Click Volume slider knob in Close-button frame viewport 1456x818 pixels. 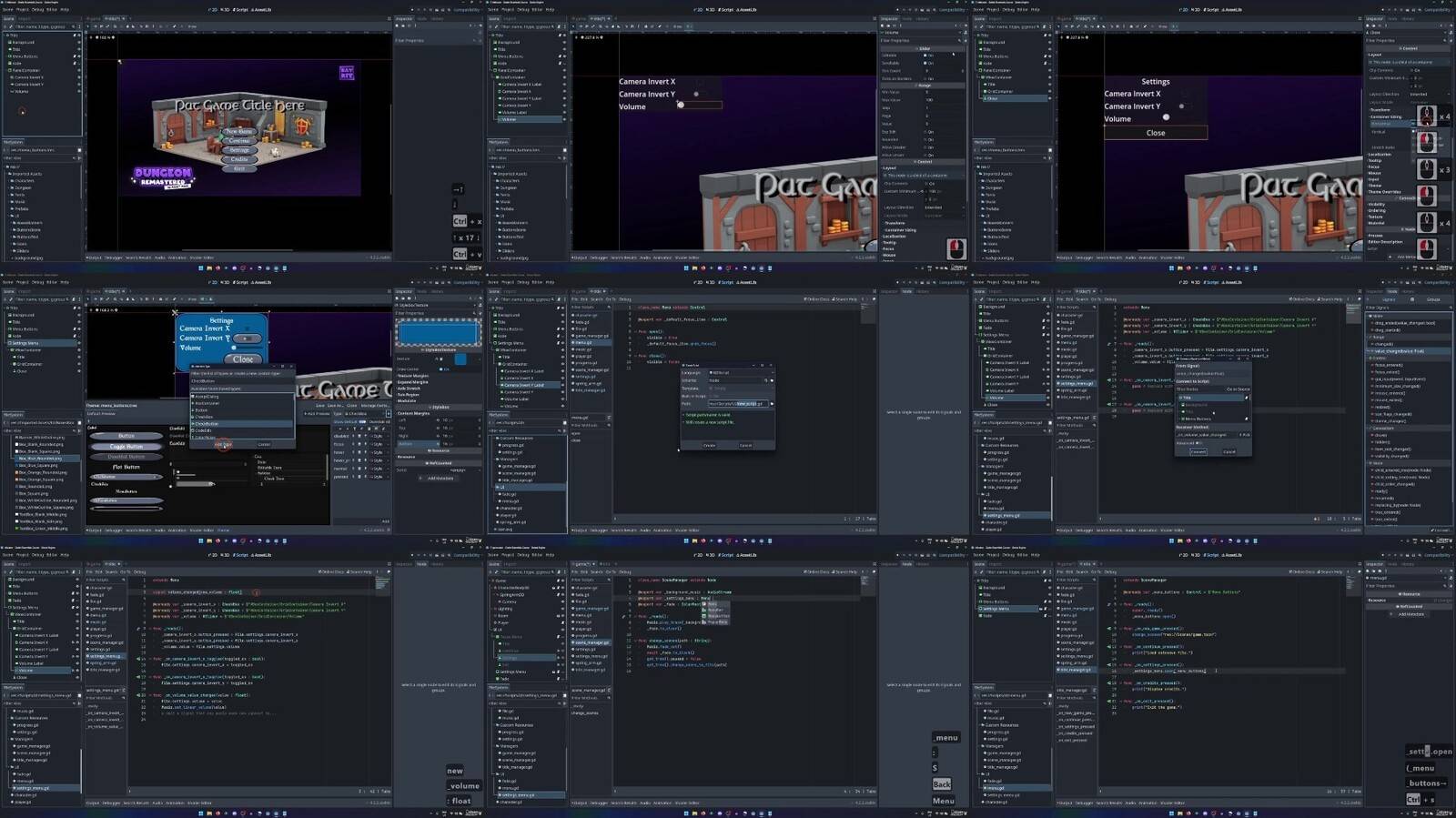tap(1166, 117)
